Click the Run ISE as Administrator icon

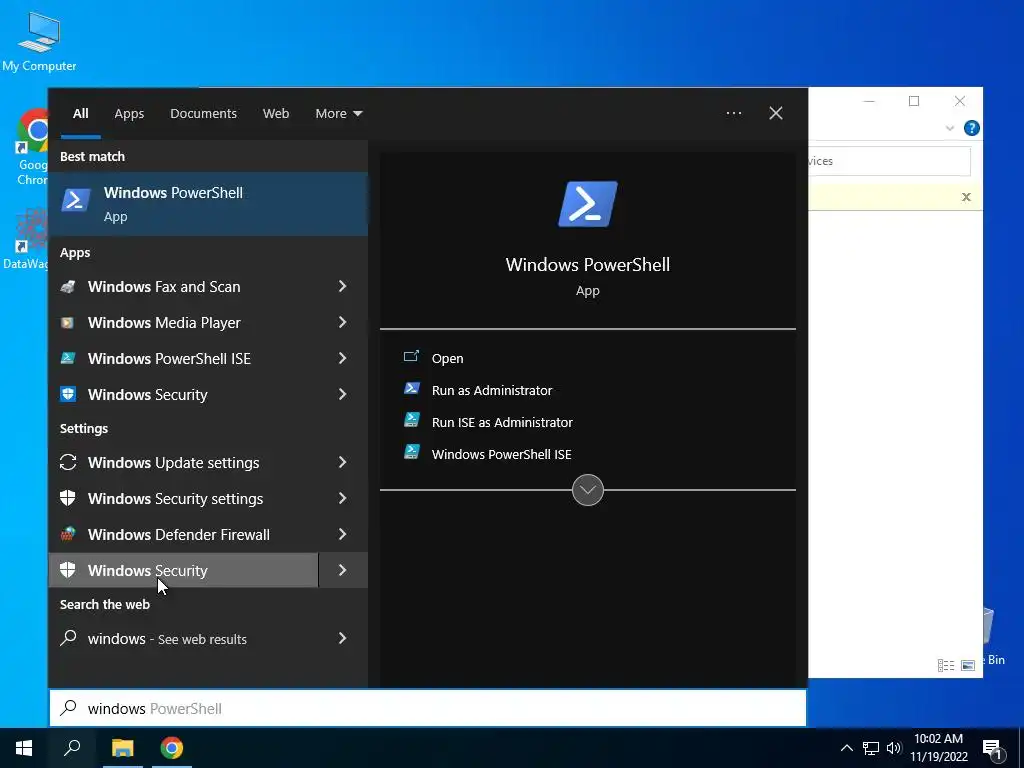tap(411, 420)
